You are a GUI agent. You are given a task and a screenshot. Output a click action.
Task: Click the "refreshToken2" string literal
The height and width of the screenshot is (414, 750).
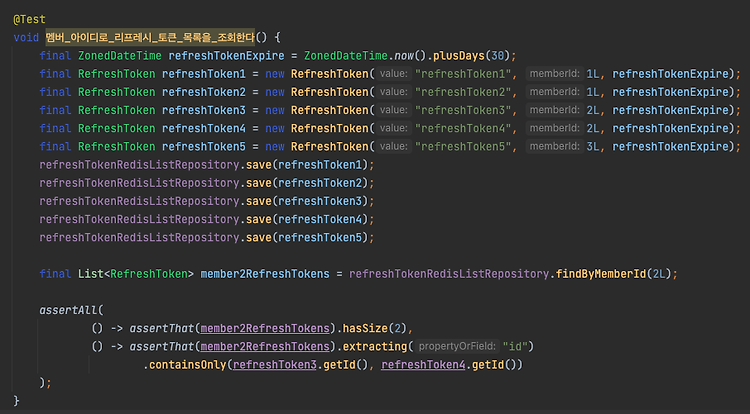point(463,92)
